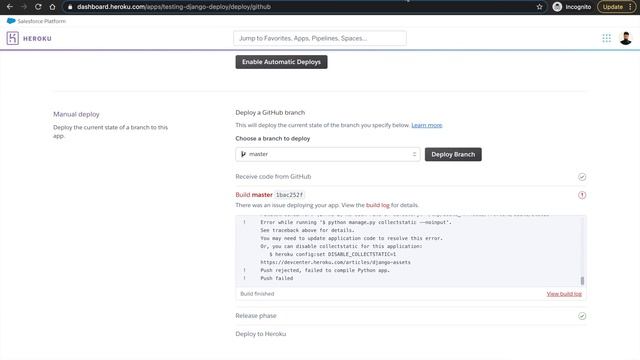640x360 pixels.
Task: Focus the Jump to Favorites search field
Action: click(320, 38)
